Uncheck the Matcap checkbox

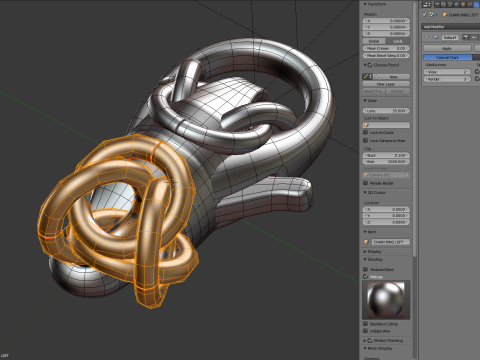tap(366, 276)
